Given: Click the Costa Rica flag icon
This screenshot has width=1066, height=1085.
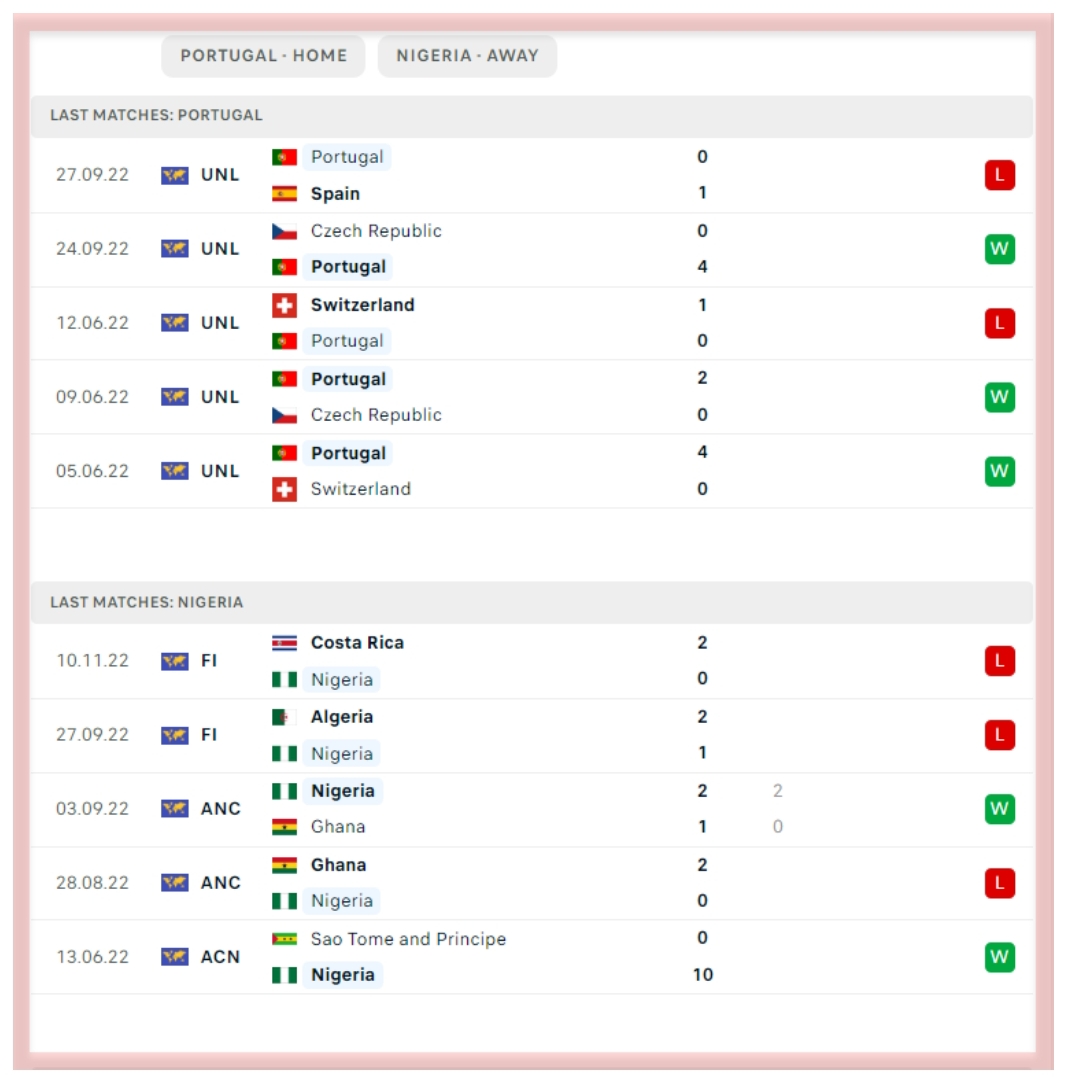Looking at the screenshot, I should (x=284, y=643).
